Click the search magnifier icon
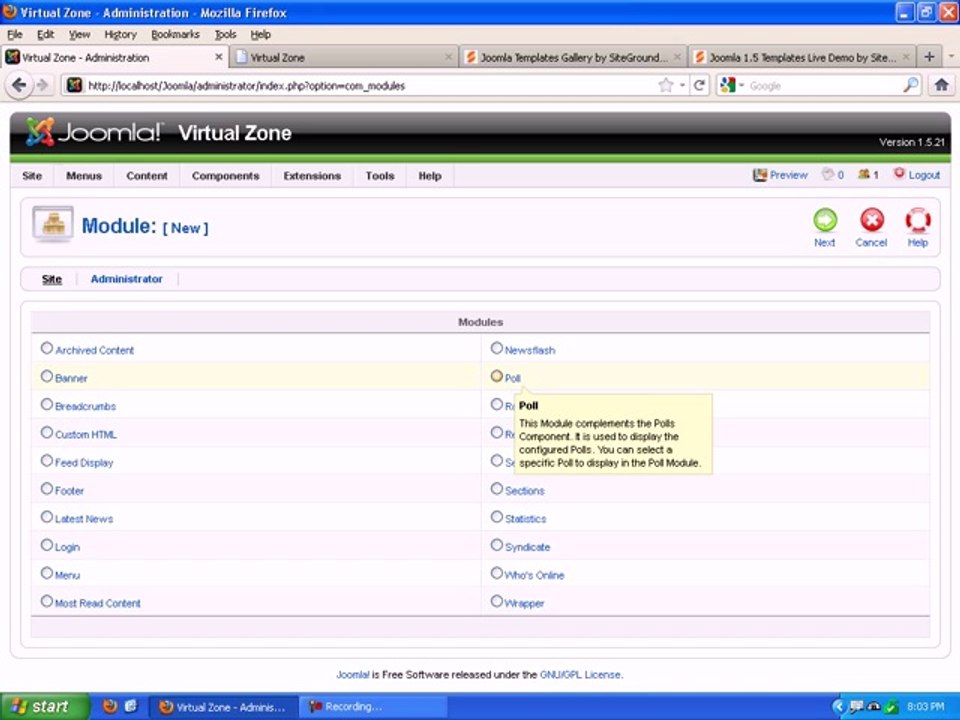 click(x=910, y=85)
